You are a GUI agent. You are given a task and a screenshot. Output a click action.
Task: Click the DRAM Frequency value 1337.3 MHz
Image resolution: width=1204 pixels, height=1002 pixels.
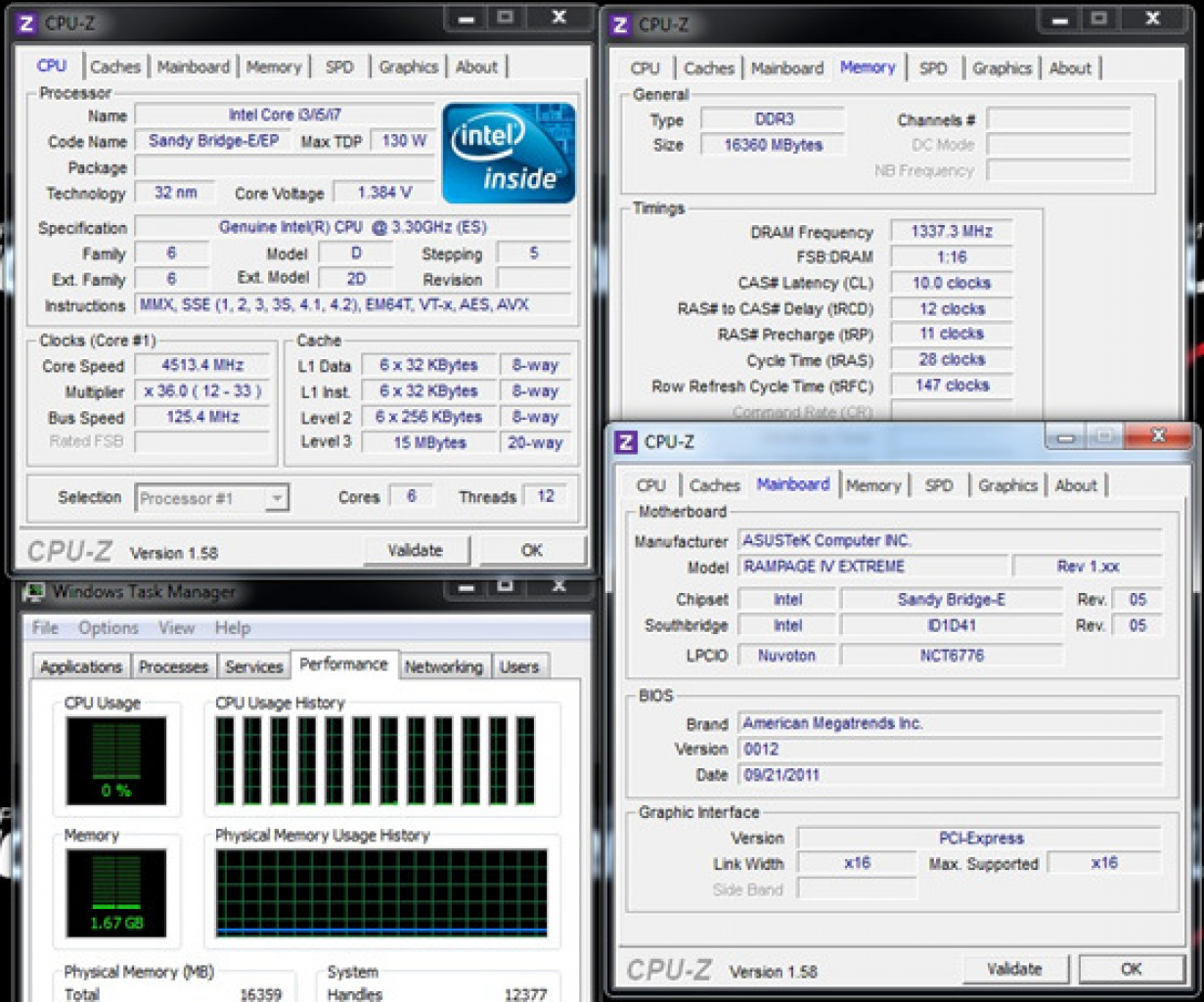click(952, 232)
